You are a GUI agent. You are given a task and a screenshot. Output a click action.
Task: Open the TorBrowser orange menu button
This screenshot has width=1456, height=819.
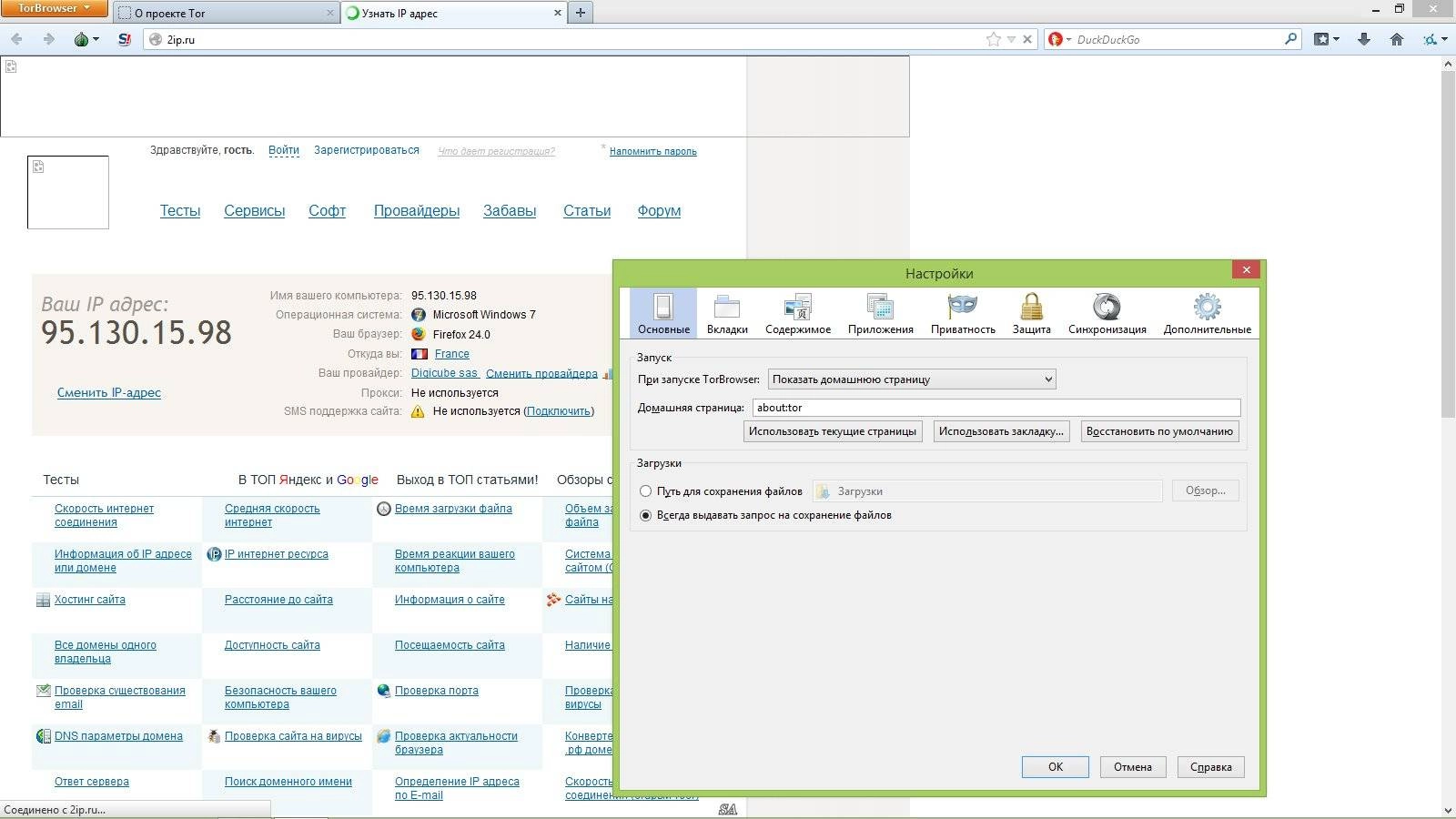pyautogui.click(x=55, y=8)
